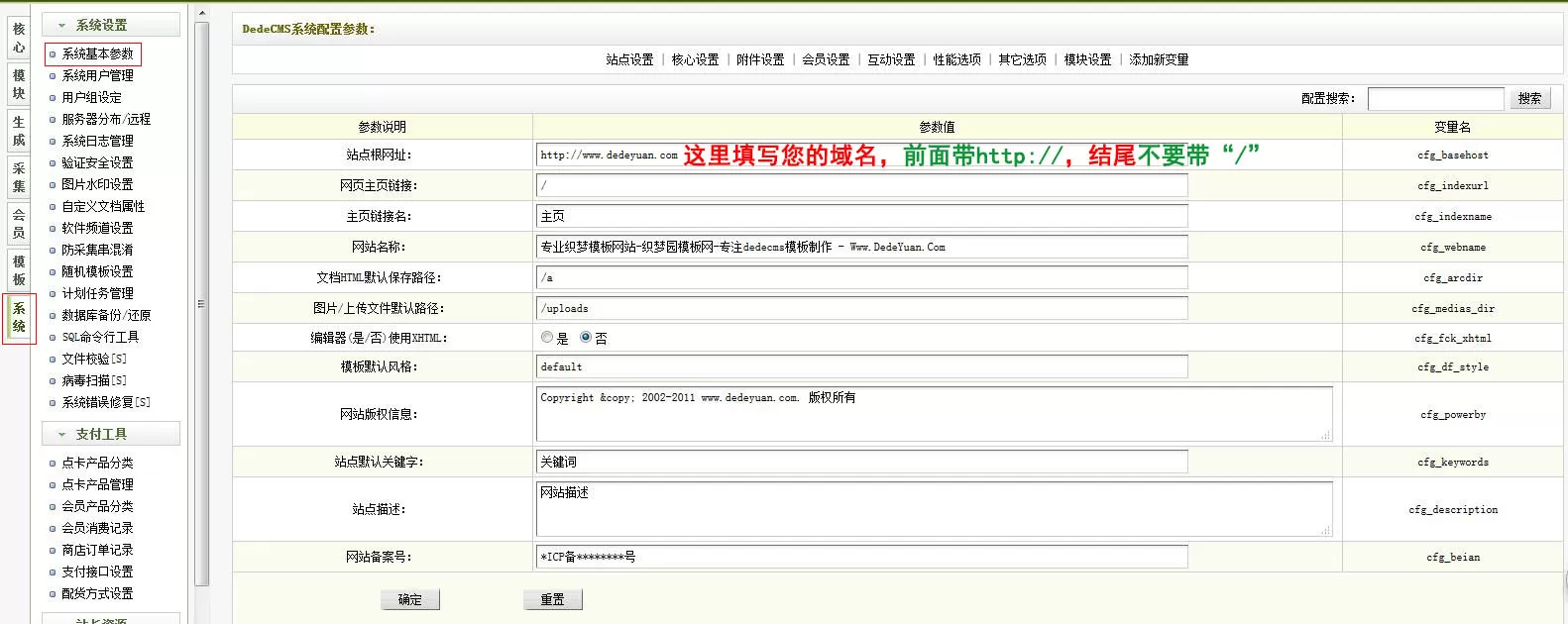Open 用户组设定 entry
This screenshot has height=624, width=1568.
click(91, 97)
